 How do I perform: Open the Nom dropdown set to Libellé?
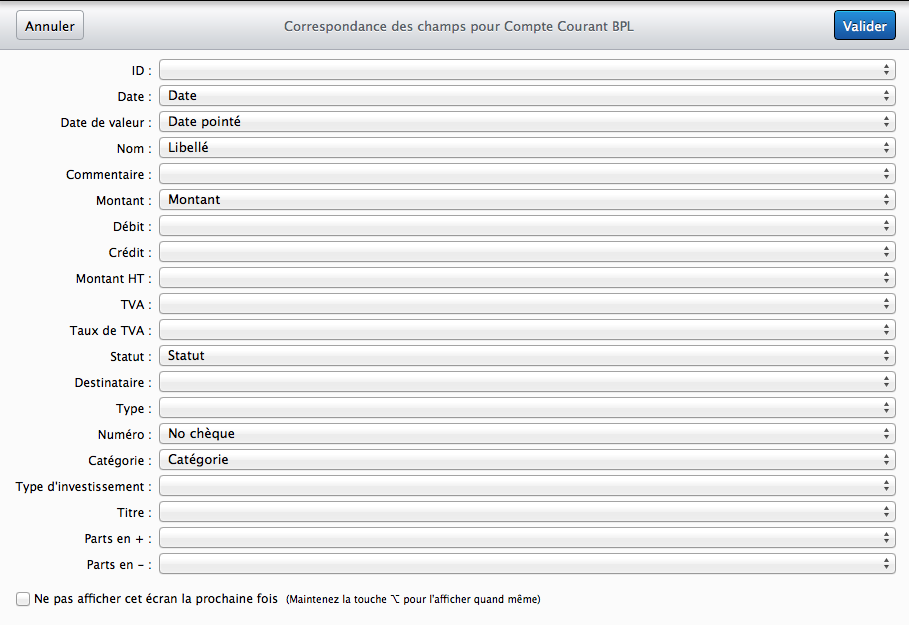[527, 148]
